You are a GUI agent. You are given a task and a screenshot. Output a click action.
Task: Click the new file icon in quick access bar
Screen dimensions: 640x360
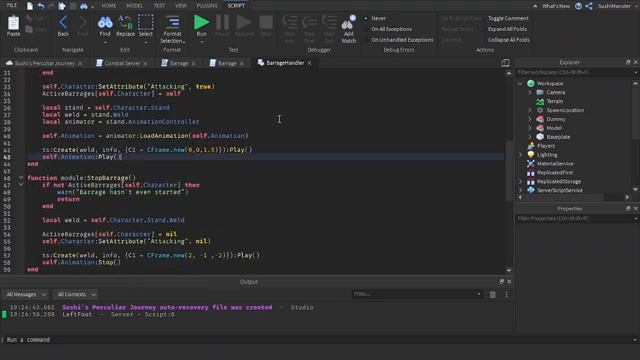tap(30, 6)
